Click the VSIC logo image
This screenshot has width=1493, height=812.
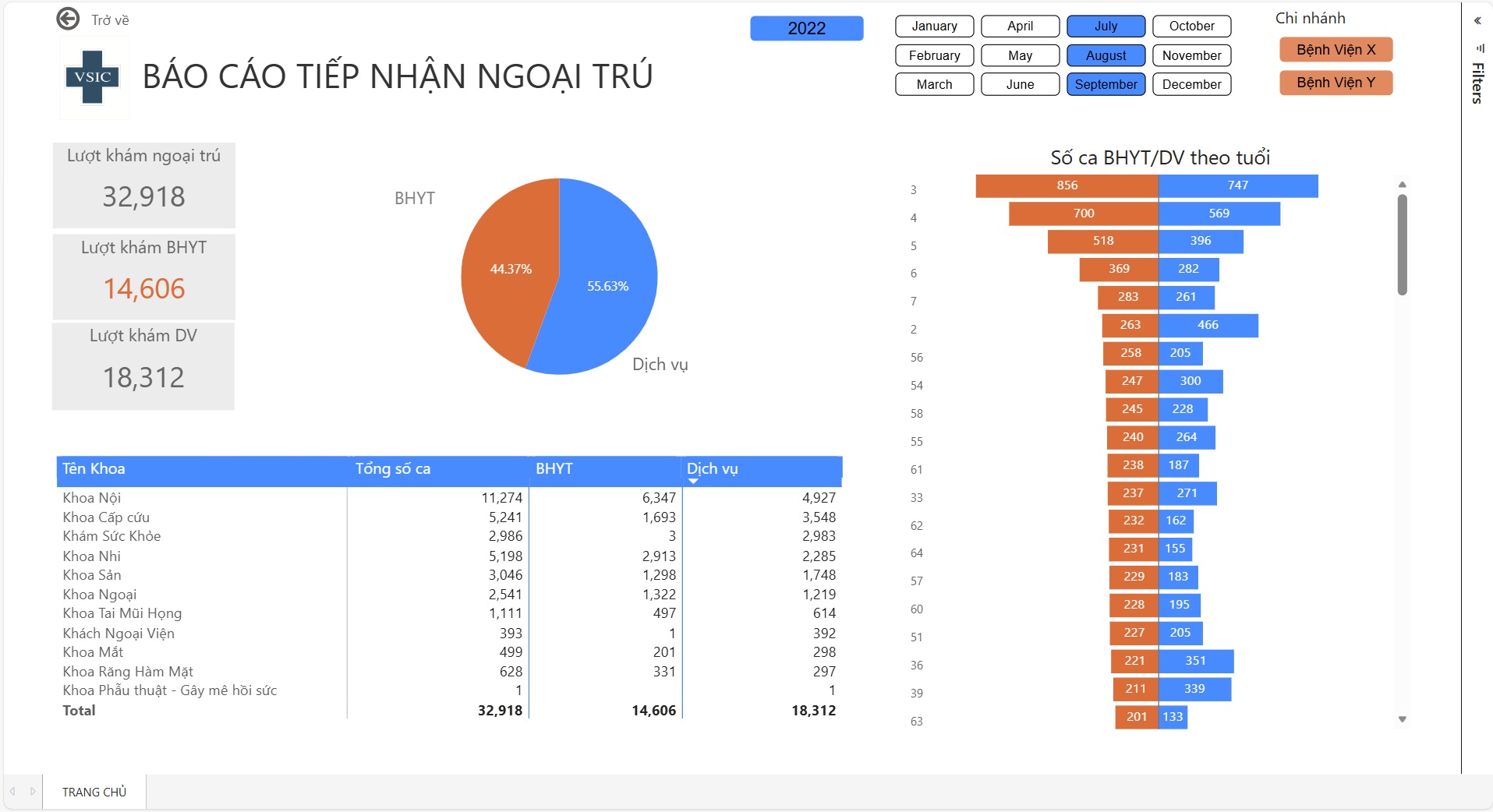94,77
